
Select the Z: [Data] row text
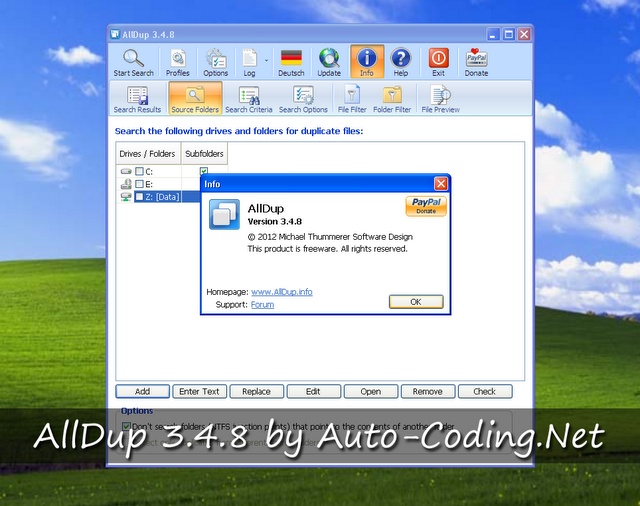coord(162,197)
